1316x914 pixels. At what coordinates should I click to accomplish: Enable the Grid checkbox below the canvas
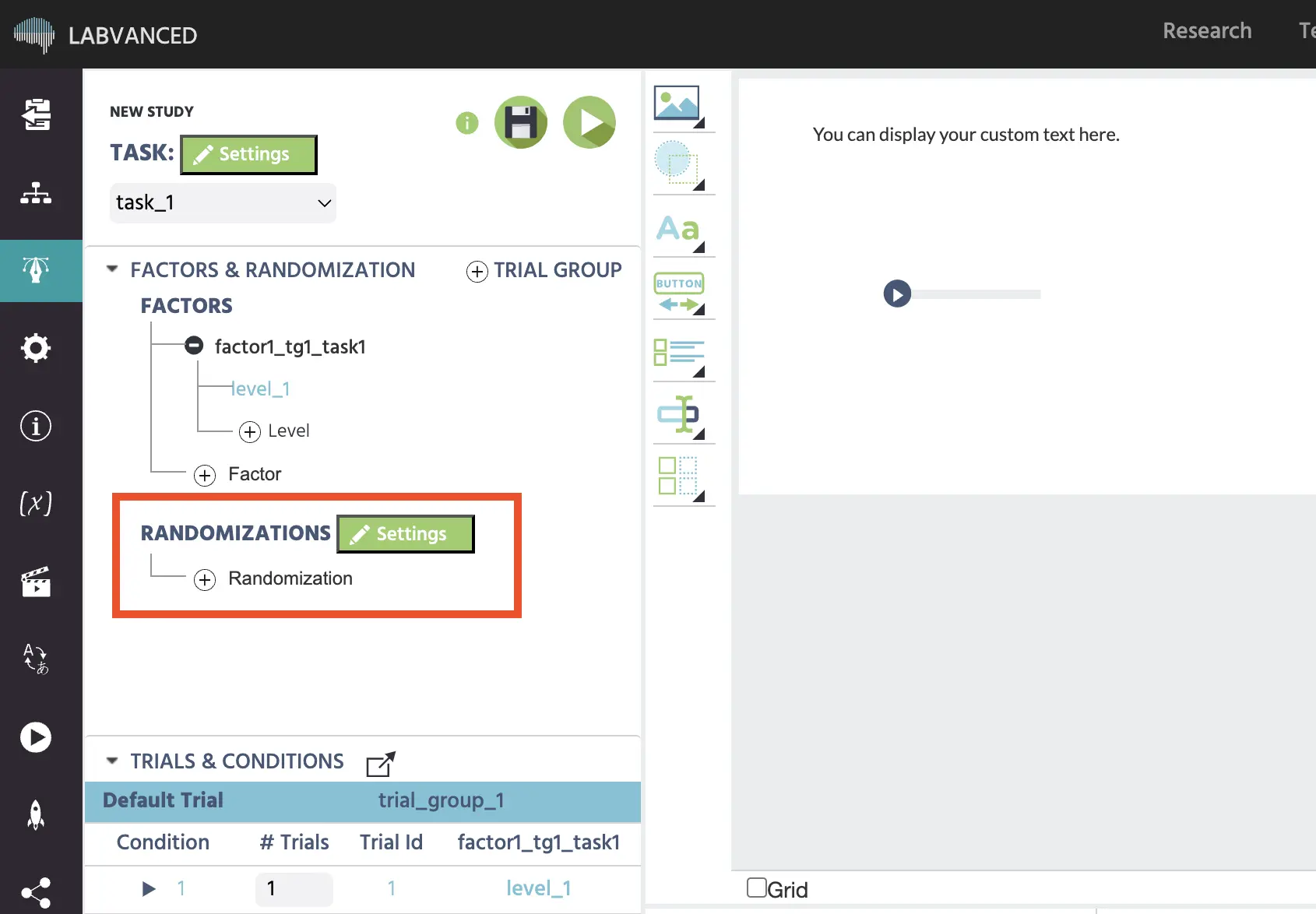tap(756, 887)
